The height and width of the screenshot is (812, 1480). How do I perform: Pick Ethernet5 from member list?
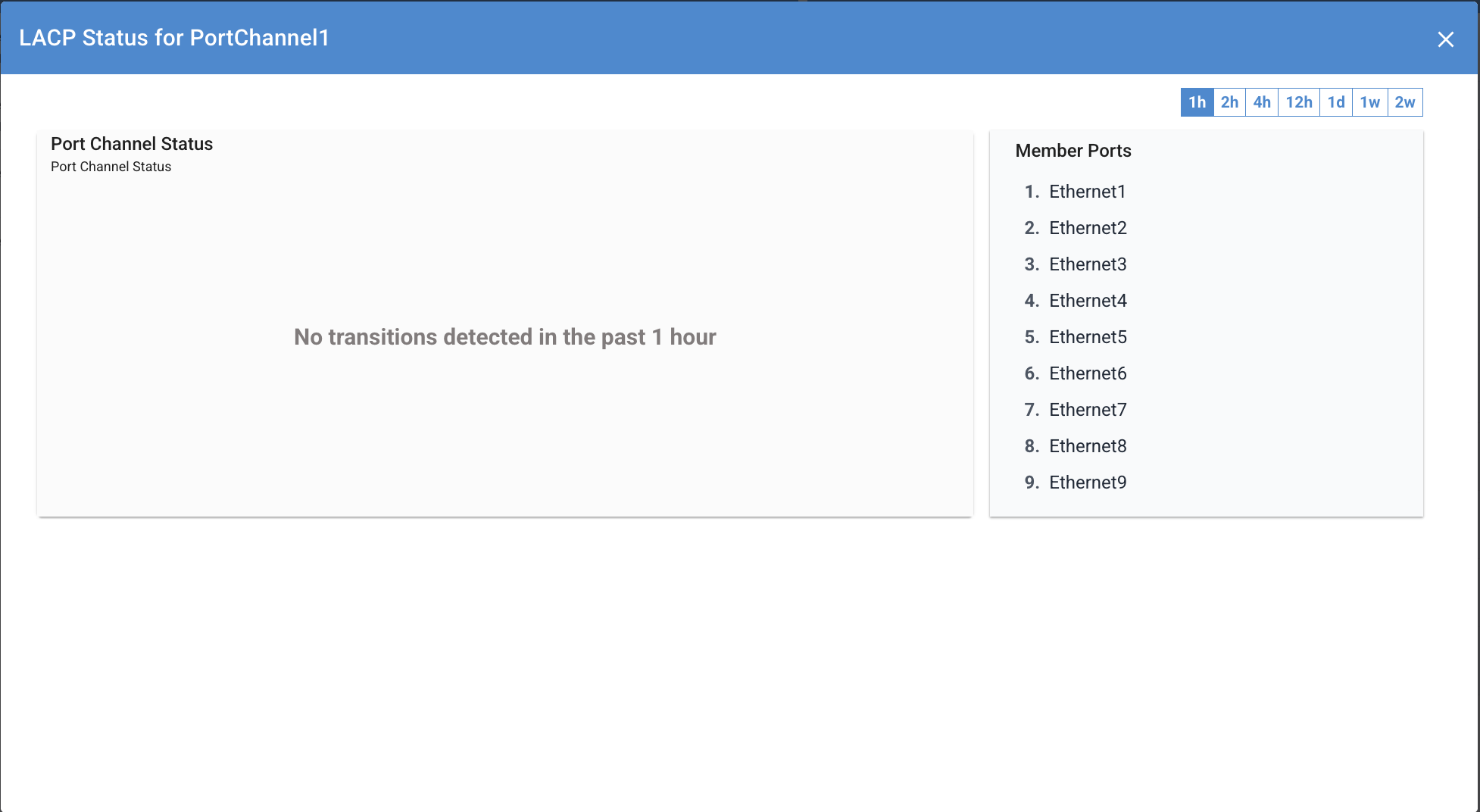coord(1088,337)
